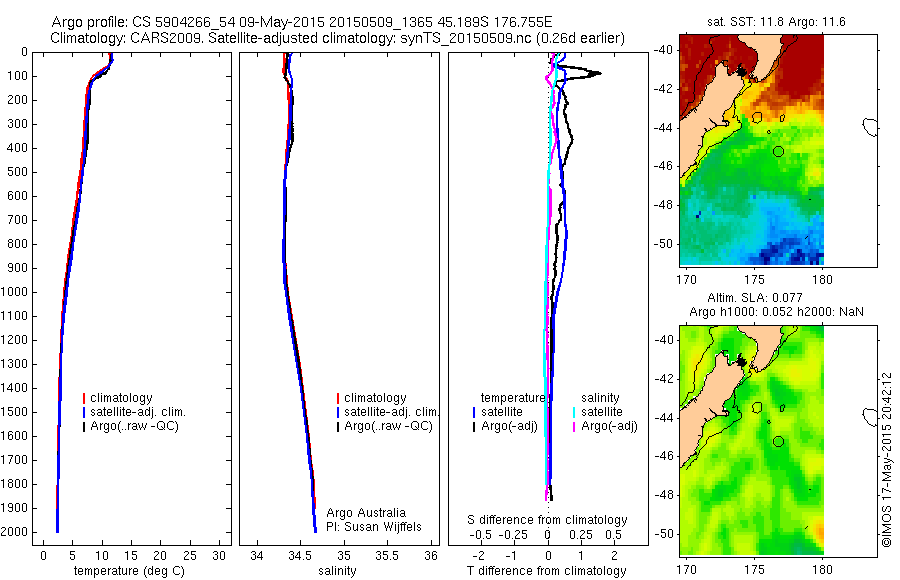The image size is (900, 580).
Task: Click 'satellite' entry under salinity legend header
Action: point(602,412)
